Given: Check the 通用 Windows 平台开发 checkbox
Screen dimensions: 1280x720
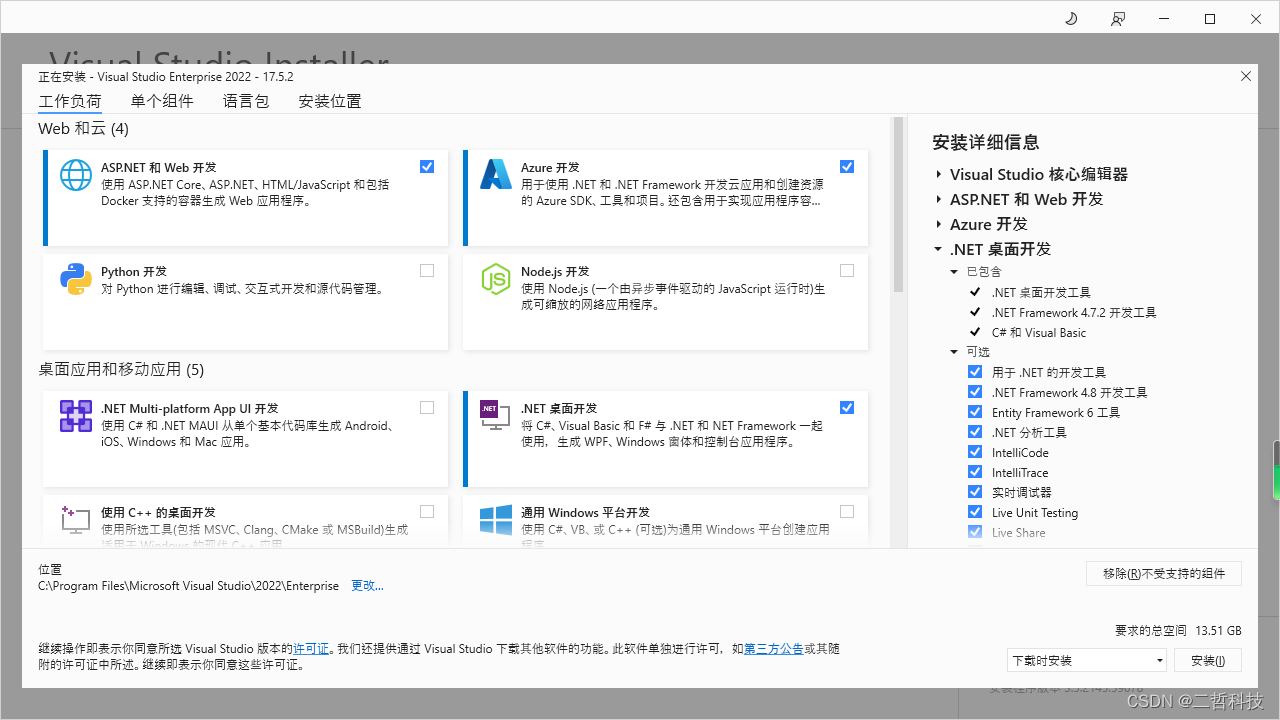Looking at the screenshot, I should pos(847,511).
